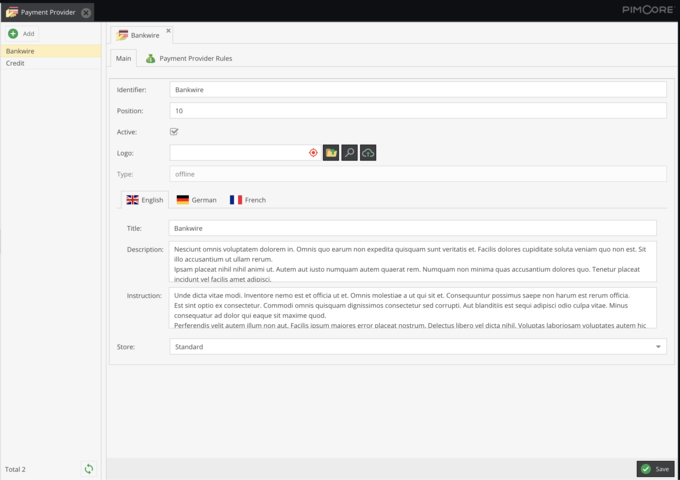This screenshot has height=480, width=680.
Task: Close the Bankwire tab
Action: click(x=168, y=31)
